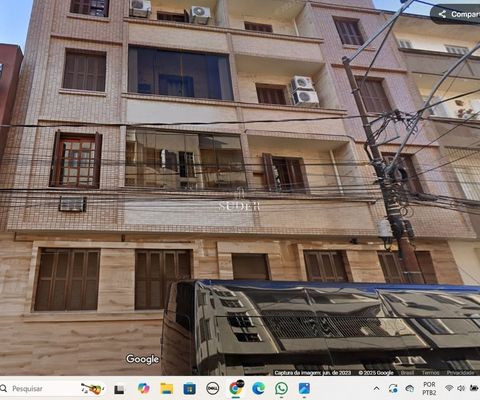Click the Compartilhar share button
The height and width of the screenshot is (400, 480).
coord(457,14)
